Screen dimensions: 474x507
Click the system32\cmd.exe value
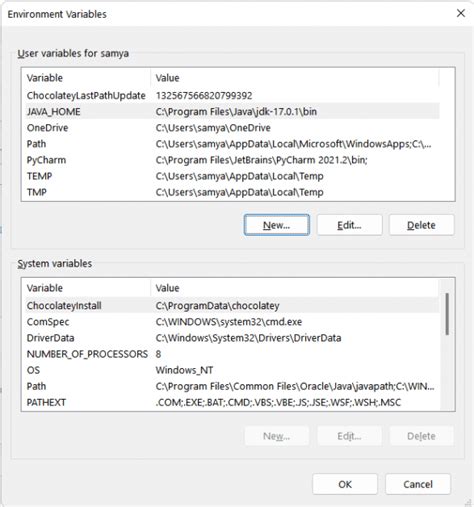point(229,322)
